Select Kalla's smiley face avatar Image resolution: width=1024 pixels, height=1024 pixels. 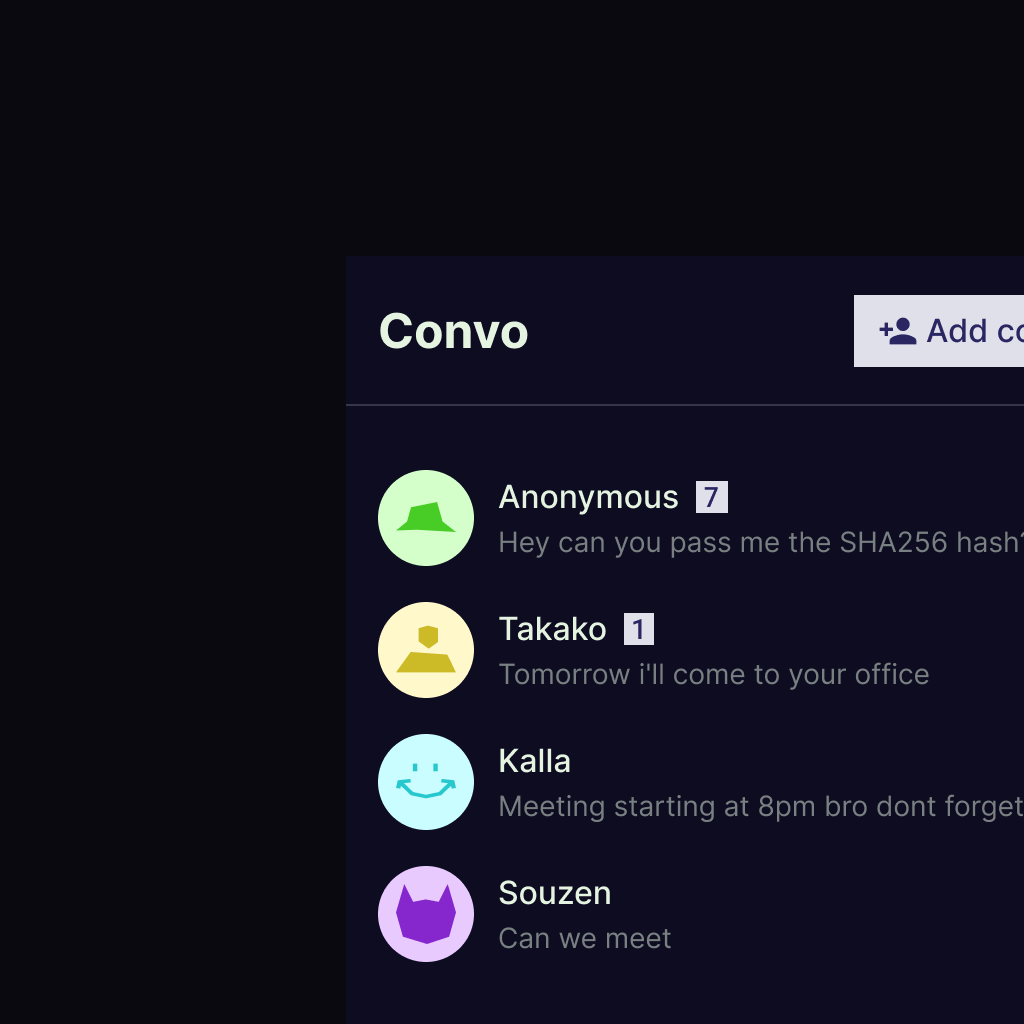point(426,782)
